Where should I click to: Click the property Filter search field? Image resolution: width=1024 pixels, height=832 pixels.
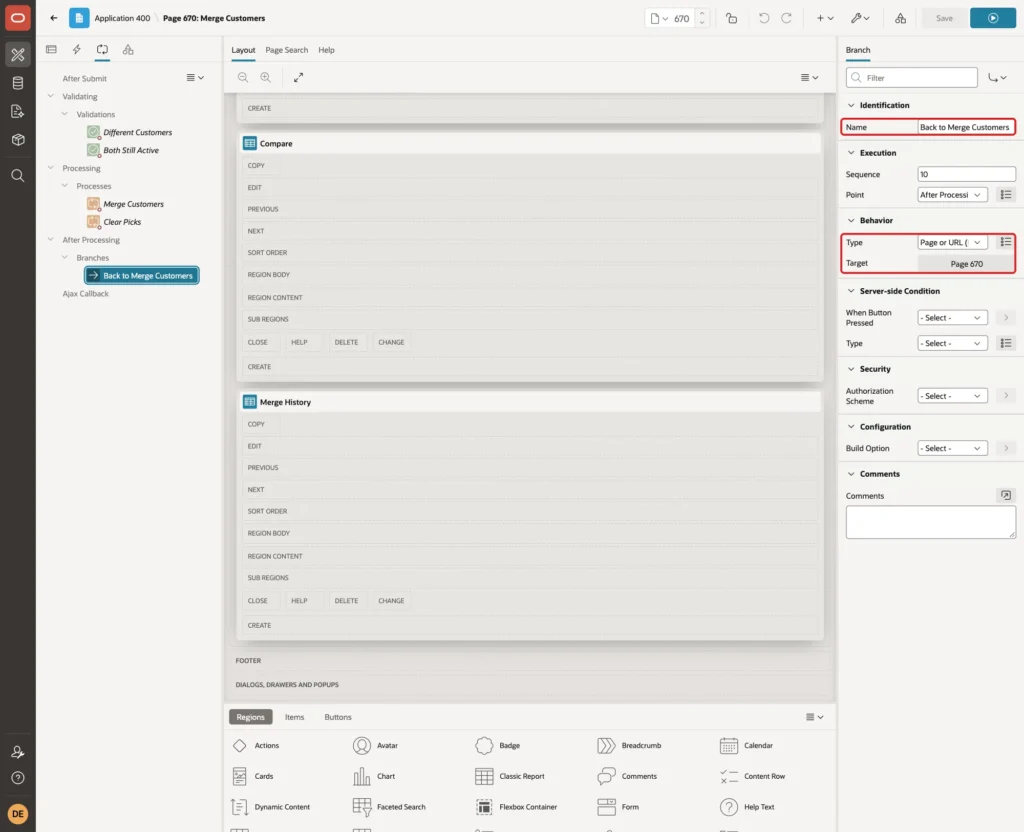point(912,78)
